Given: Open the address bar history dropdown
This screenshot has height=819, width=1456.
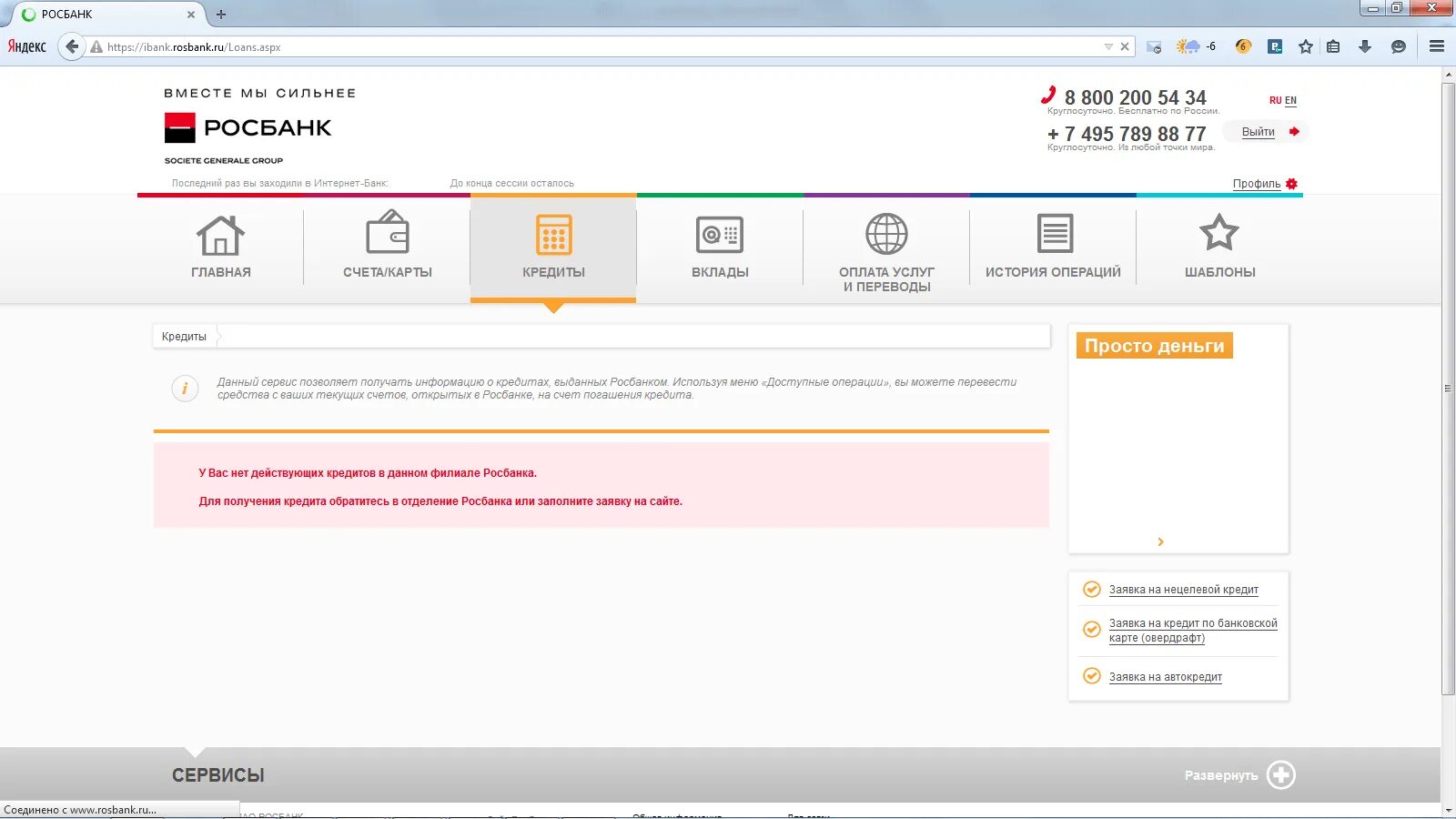Looking at the screenshot, I should click(1108, 46).
